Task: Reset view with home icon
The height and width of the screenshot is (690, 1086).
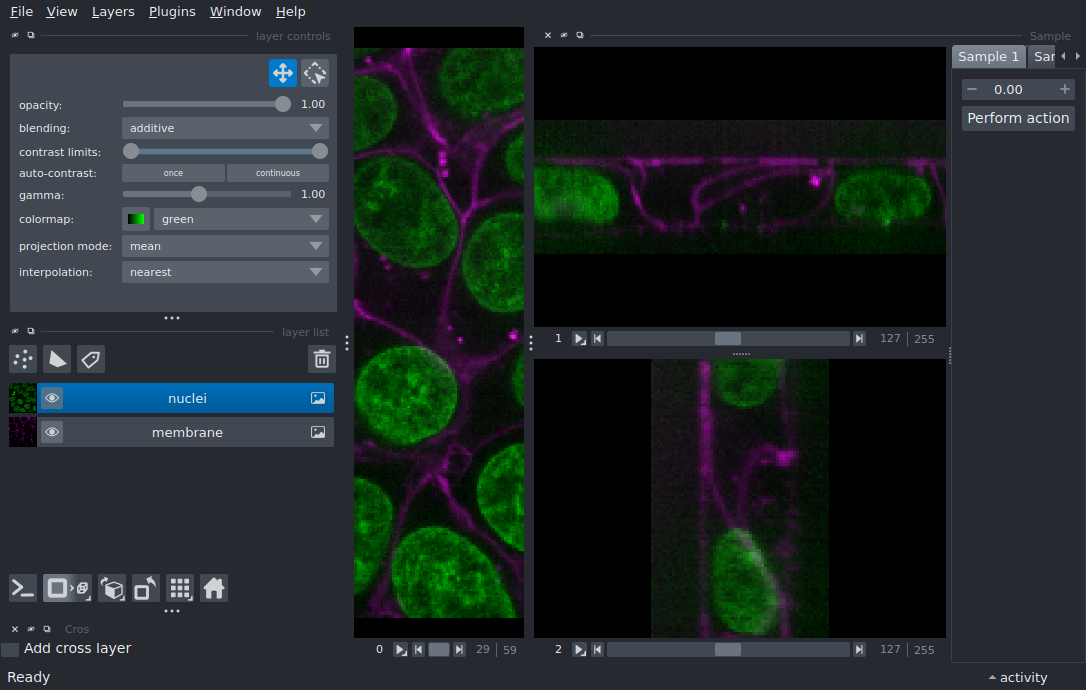Action: tap(214, 588)
